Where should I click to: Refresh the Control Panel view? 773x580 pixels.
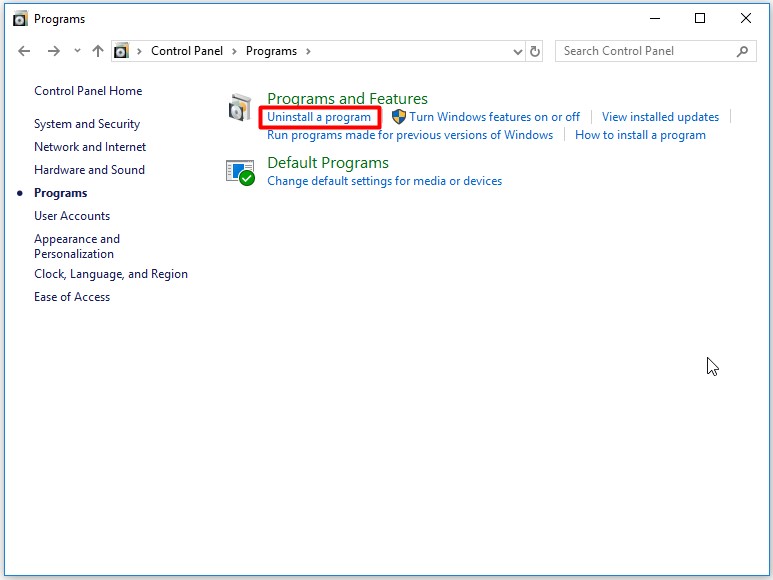click(x=535, y=51)
